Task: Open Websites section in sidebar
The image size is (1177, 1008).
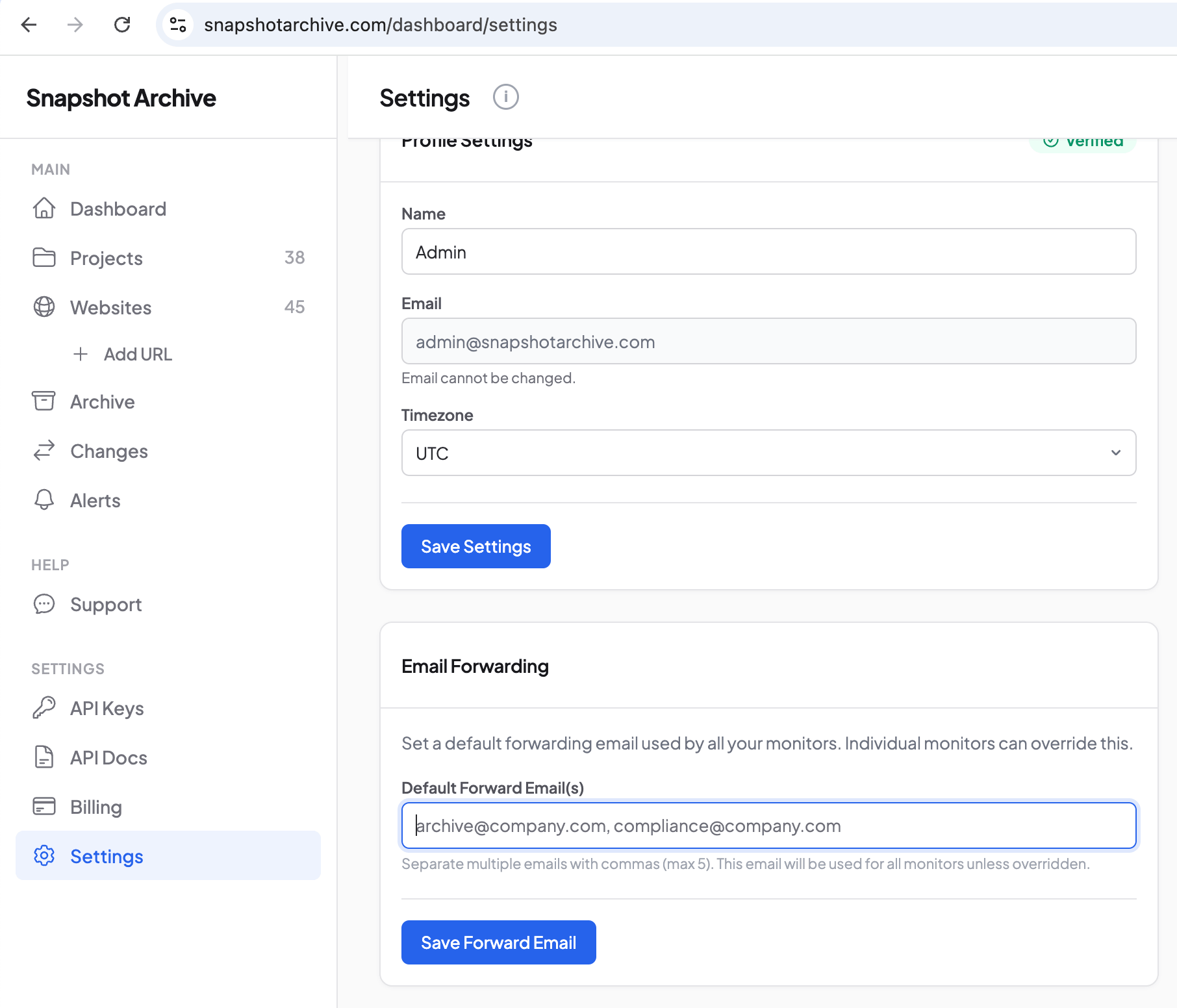Action: [168, 307]
